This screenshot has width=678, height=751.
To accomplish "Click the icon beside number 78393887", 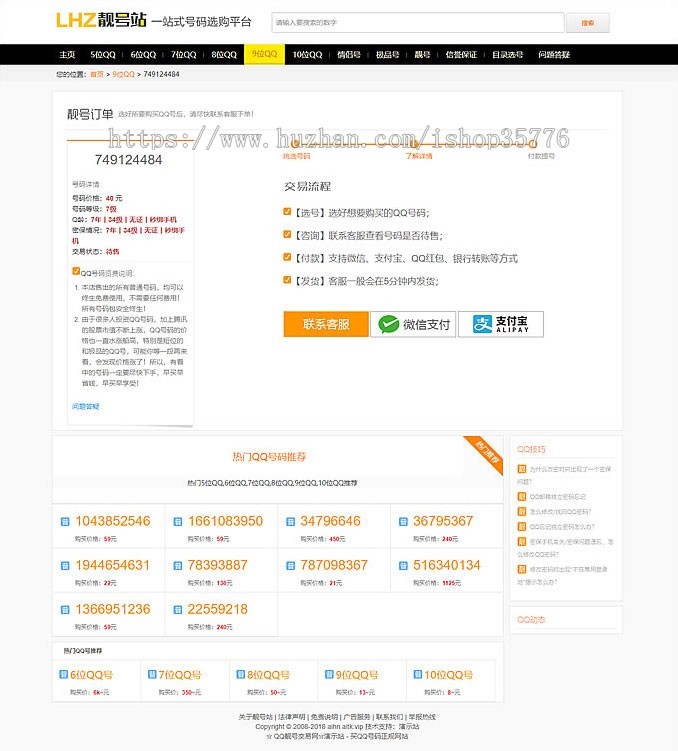I will pyautogui.click(x=178, y=566).
